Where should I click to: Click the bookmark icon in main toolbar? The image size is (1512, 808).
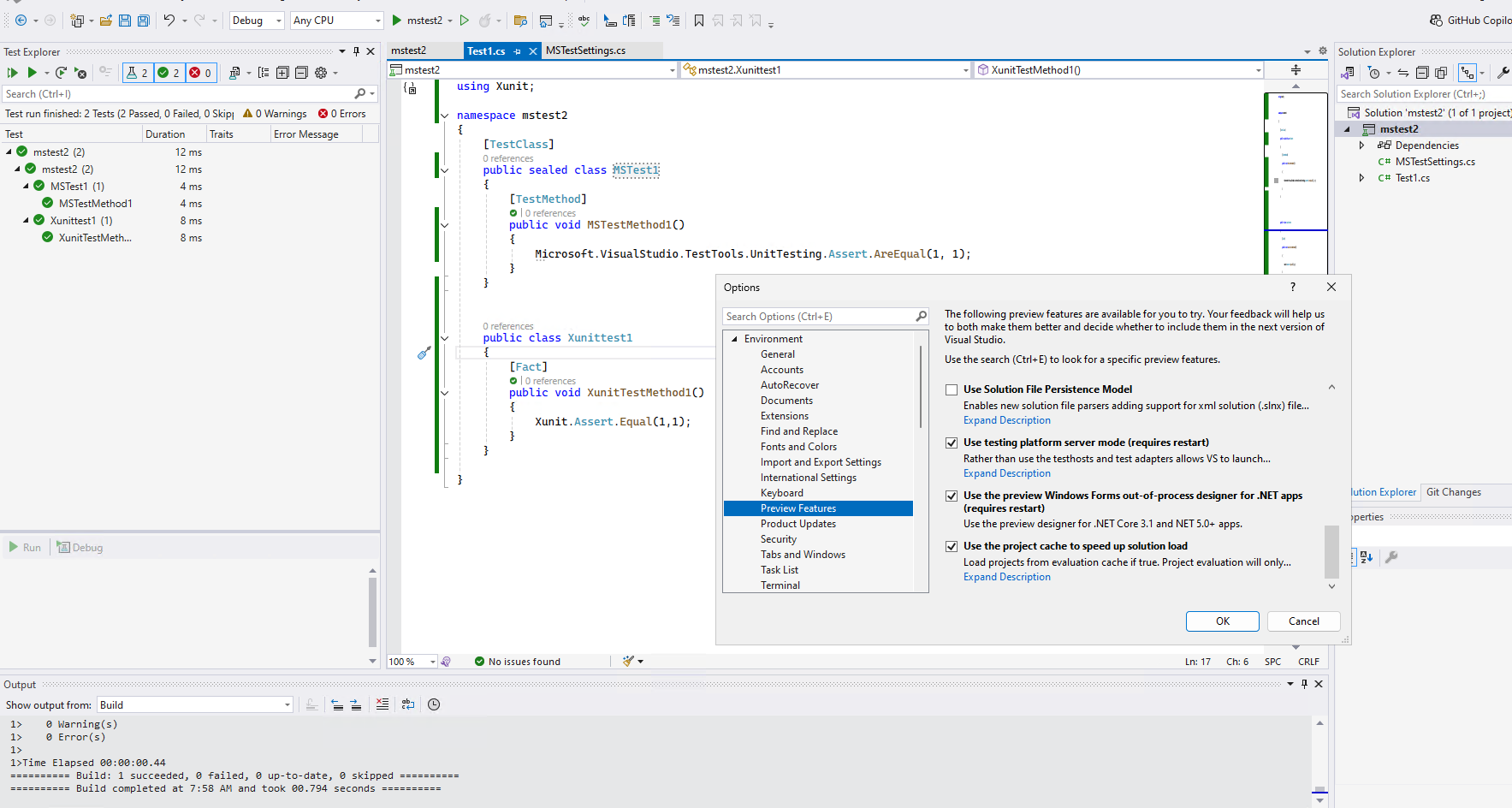pyautogui.click(x=699, y=21)
